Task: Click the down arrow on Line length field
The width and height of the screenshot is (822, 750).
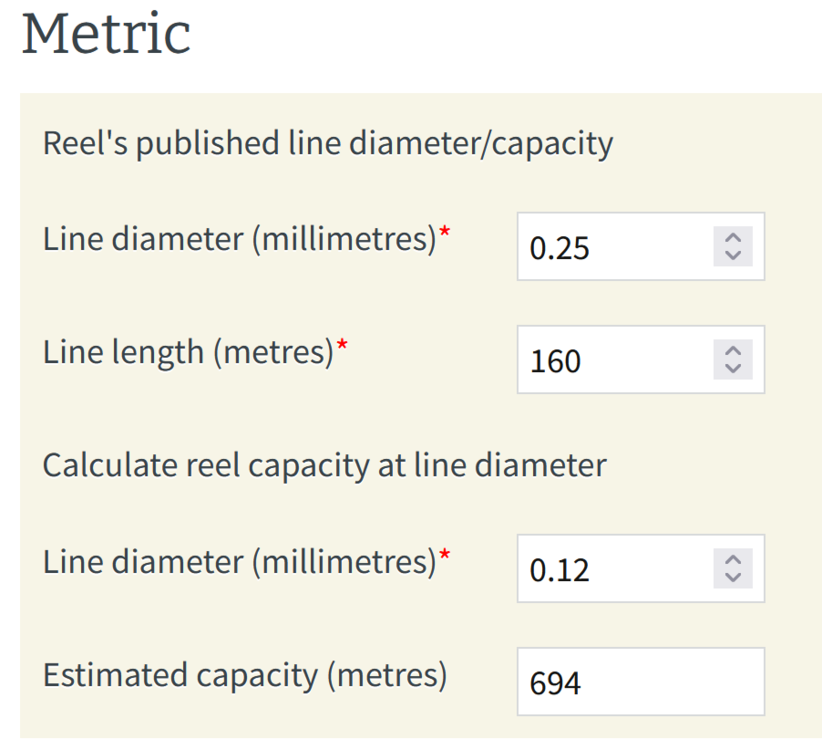Action: [x=733, y=369]
